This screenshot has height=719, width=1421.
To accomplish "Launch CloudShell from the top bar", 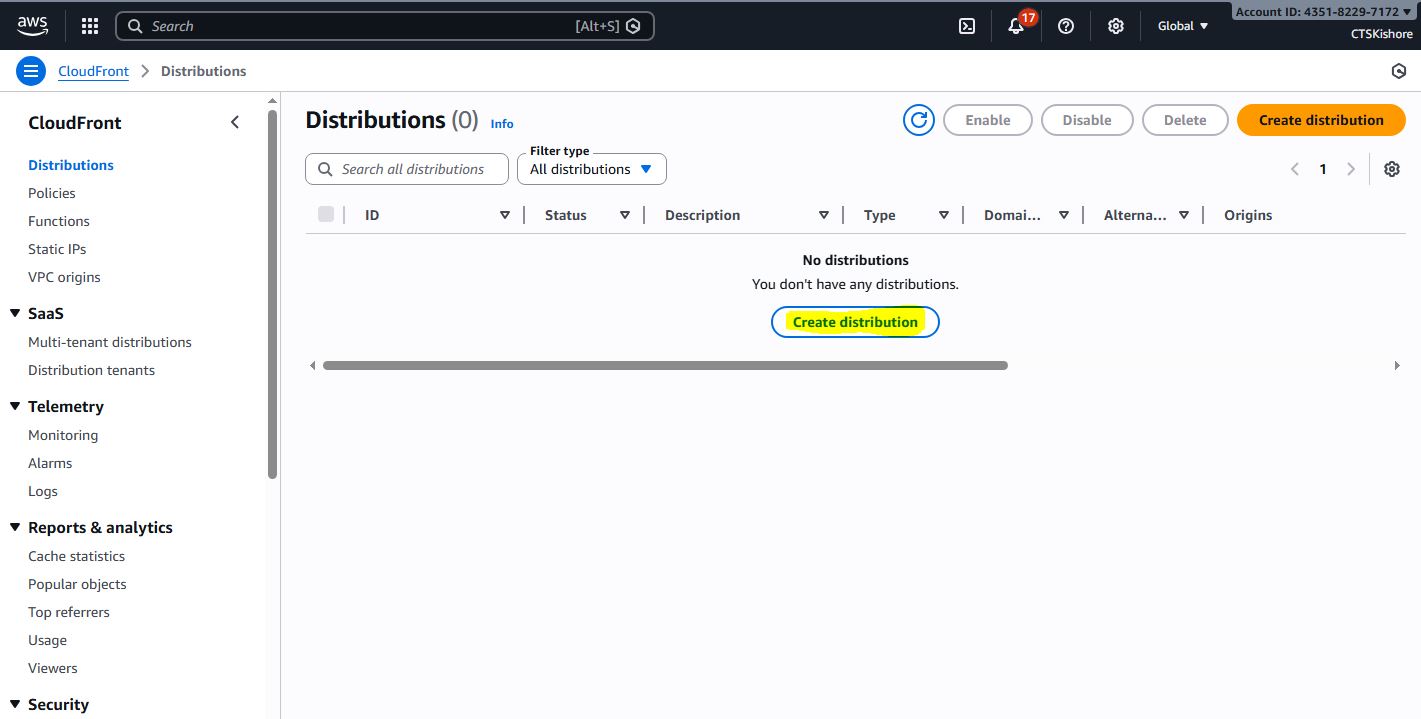I will pos(967,26).
